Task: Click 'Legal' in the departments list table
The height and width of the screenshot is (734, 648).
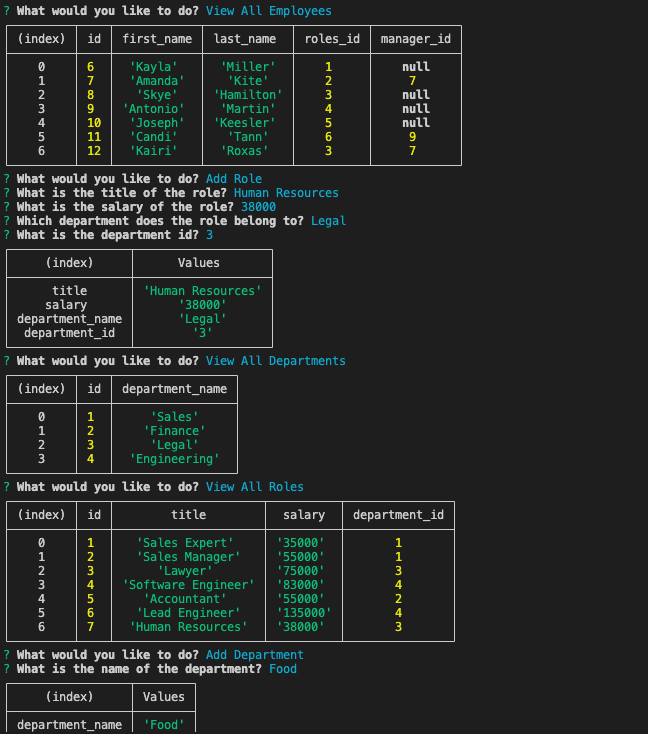Action: pyautogui.click(x=174, y=445)
